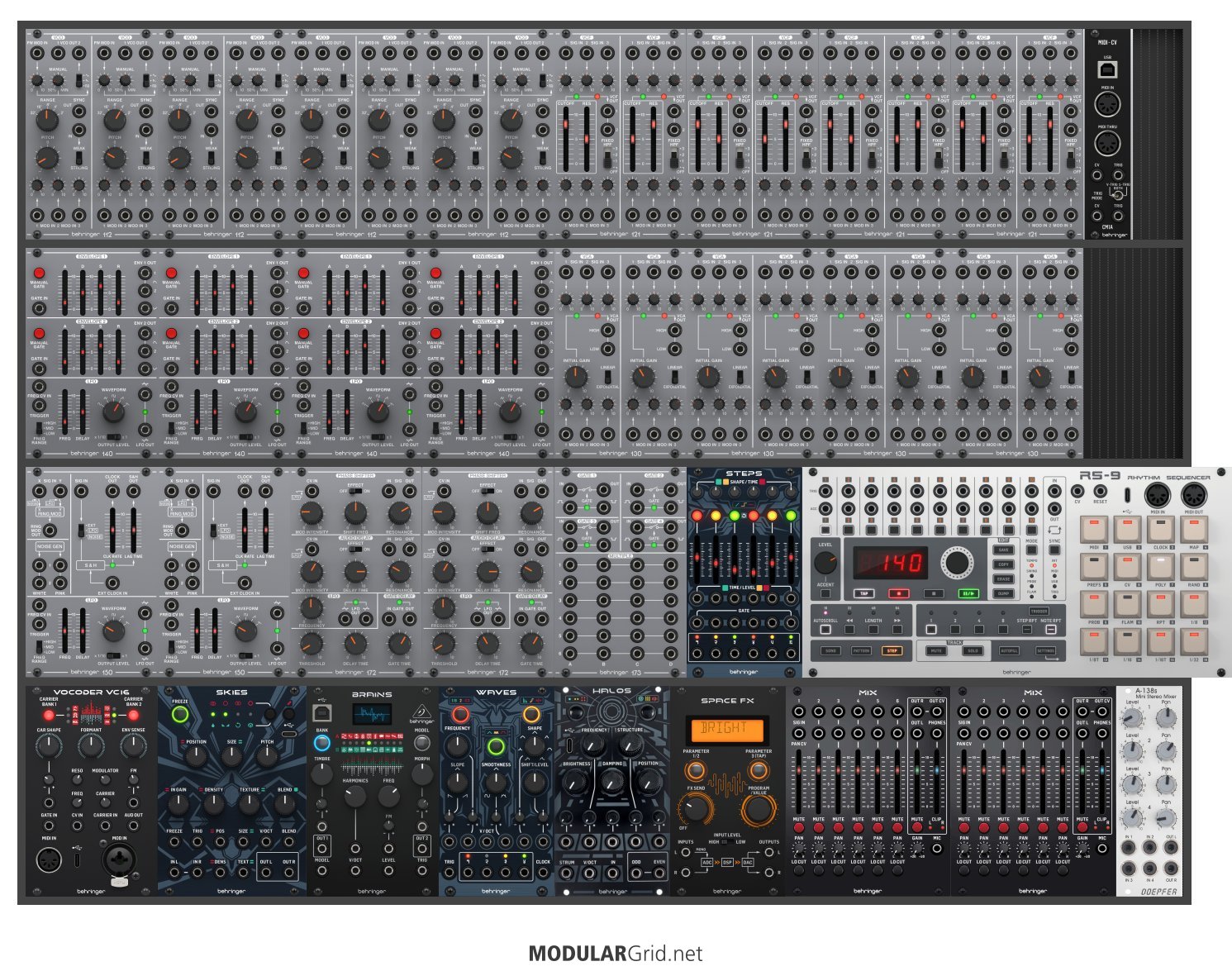
Task: Click the ENV SENSE knob on Vocoder VC16
Action: click(133, 746)
